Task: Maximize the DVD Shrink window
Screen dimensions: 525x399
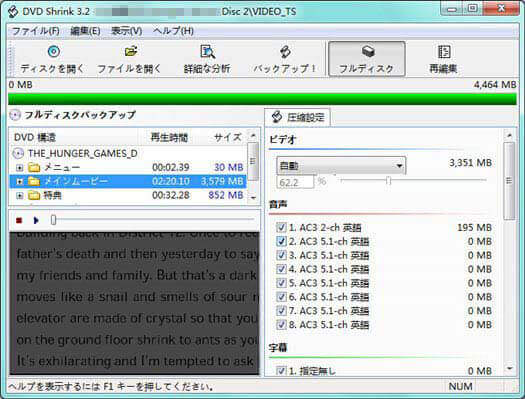Action: tap(473, 9)
